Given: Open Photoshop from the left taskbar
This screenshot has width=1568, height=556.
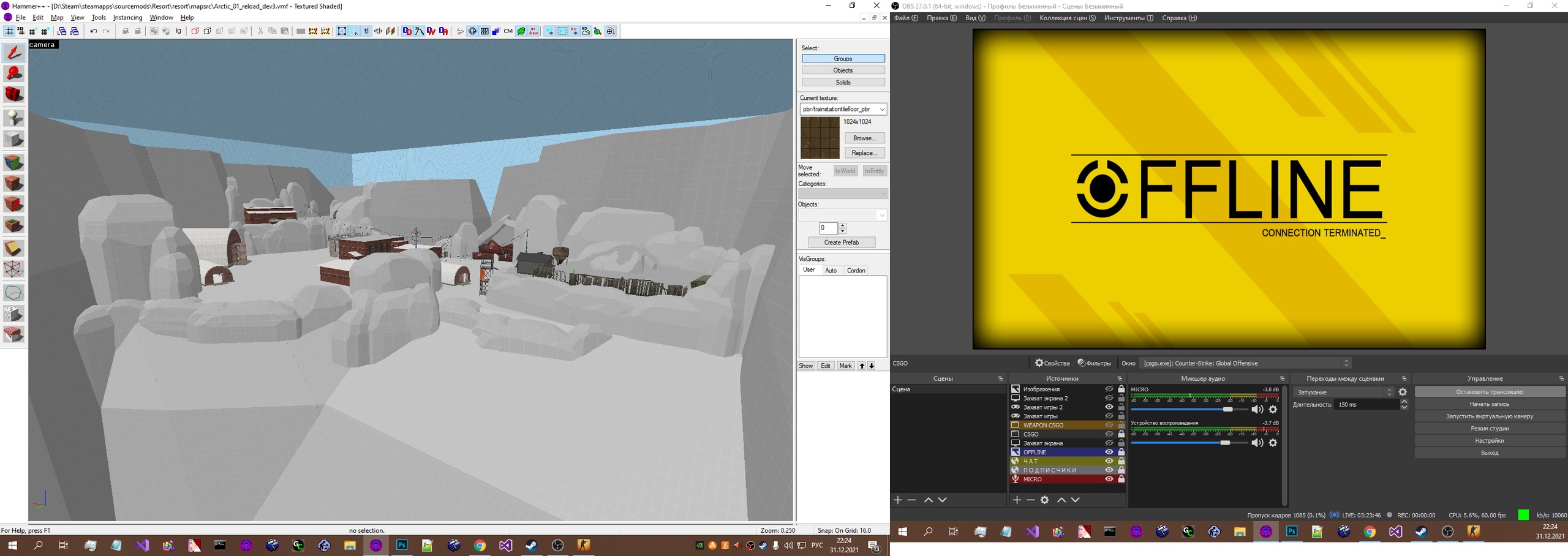Looking at the screenshot, I should [402, 545].
